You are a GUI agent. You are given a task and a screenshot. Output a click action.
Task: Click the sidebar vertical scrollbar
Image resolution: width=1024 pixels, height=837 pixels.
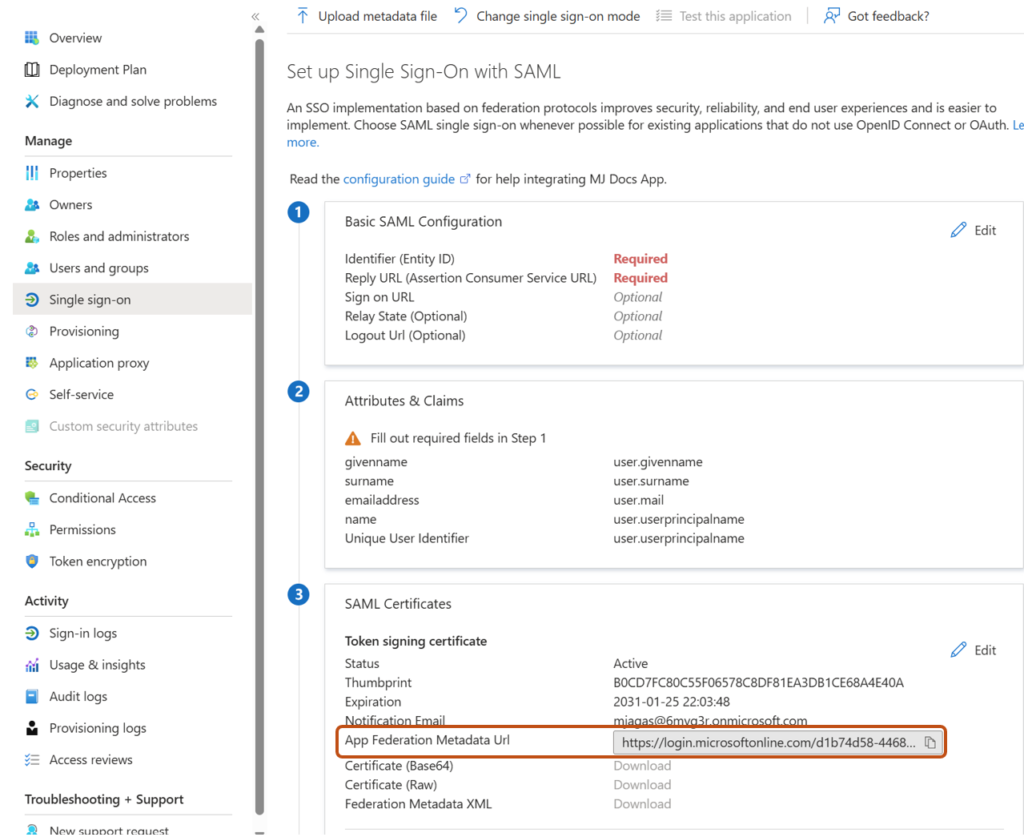click(260, 400)
